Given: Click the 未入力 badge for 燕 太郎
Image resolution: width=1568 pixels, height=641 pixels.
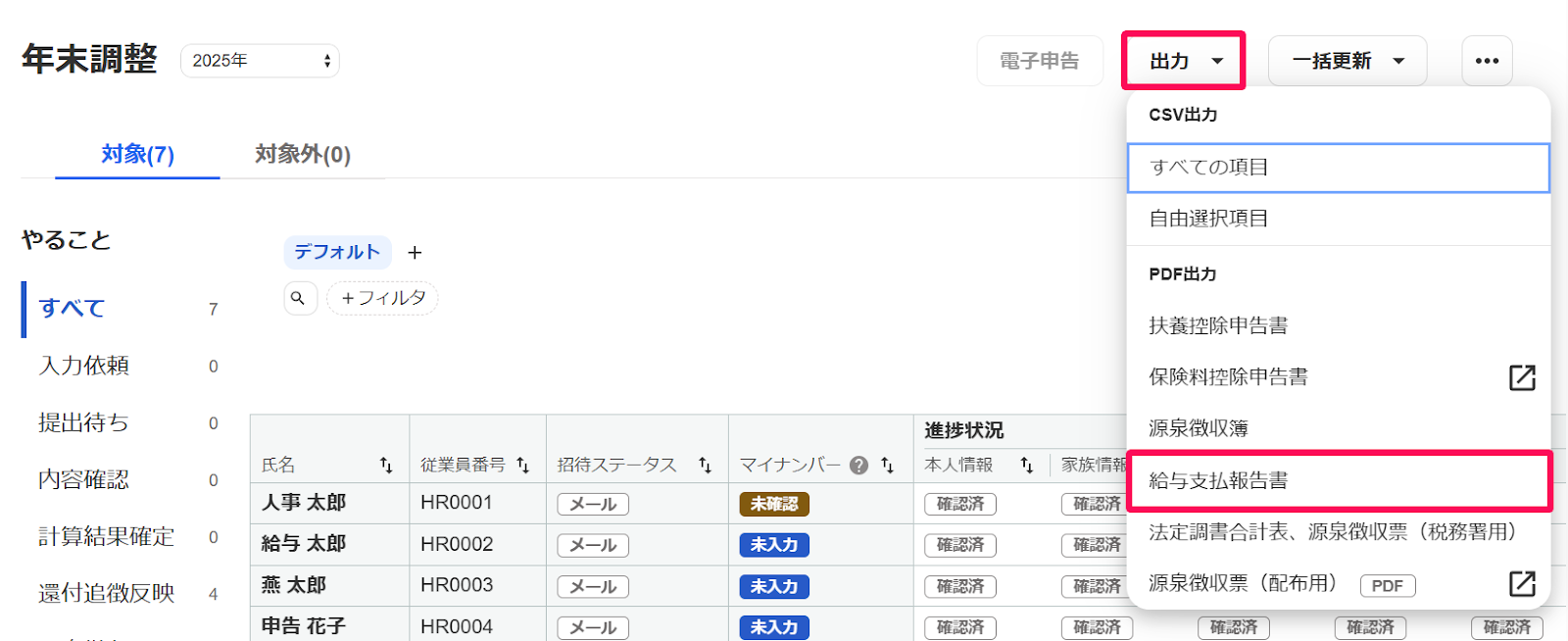Looking at the screenshot, I should pyautogui.click(x=774, y=586).
